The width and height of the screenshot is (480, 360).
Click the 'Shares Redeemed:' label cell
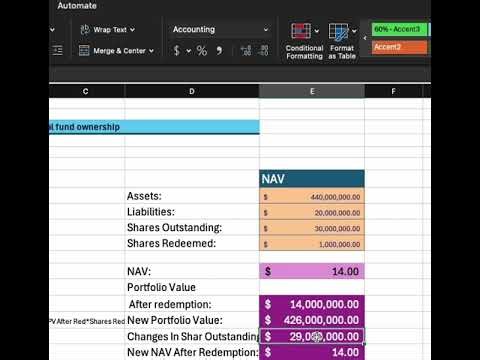tap(192, 243)
